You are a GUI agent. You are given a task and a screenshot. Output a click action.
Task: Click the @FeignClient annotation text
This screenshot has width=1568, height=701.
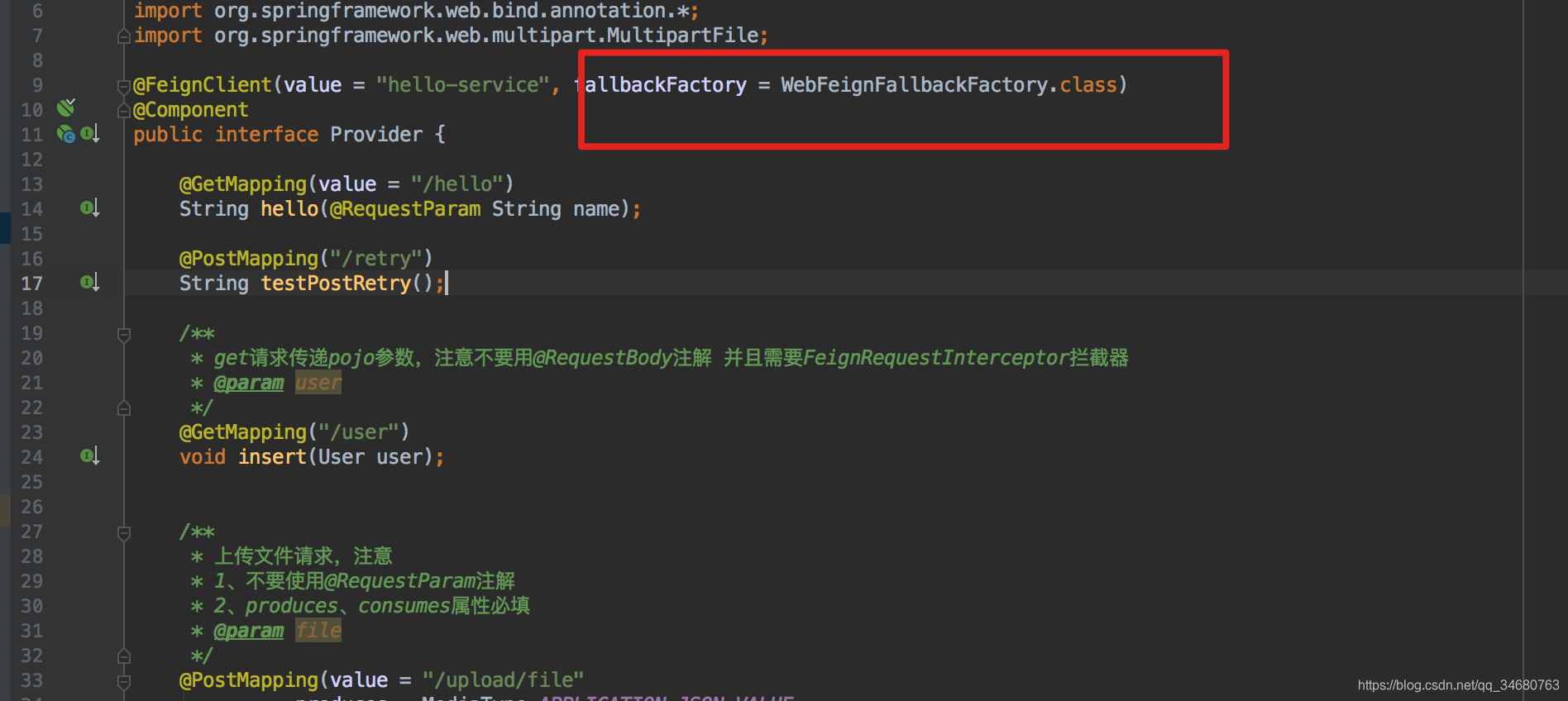[x=203, y=85]
